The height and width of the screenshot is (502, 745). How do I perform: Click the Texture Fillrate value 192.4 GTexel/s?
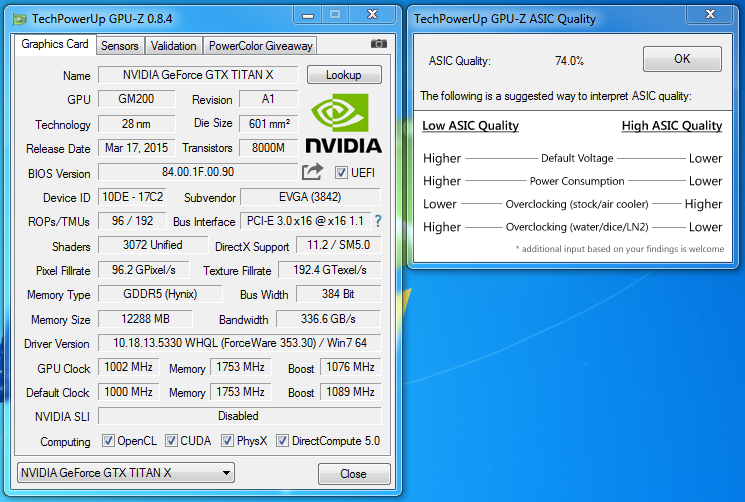pyautogui.click(x=330, y=270)
